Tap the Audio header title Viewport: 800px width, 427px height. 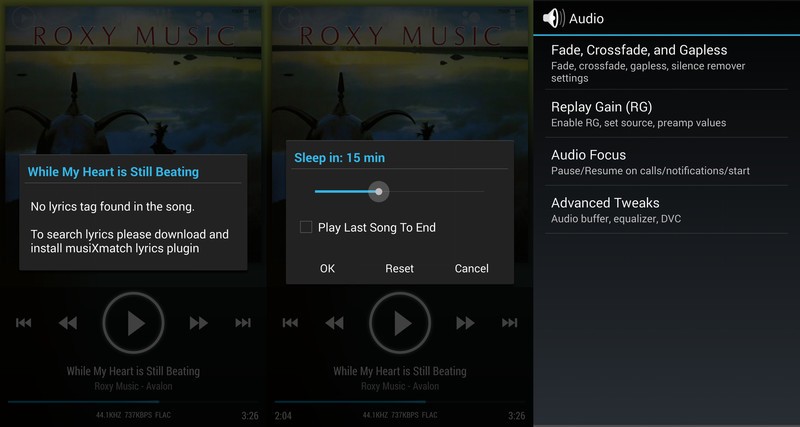coord(586,19)
